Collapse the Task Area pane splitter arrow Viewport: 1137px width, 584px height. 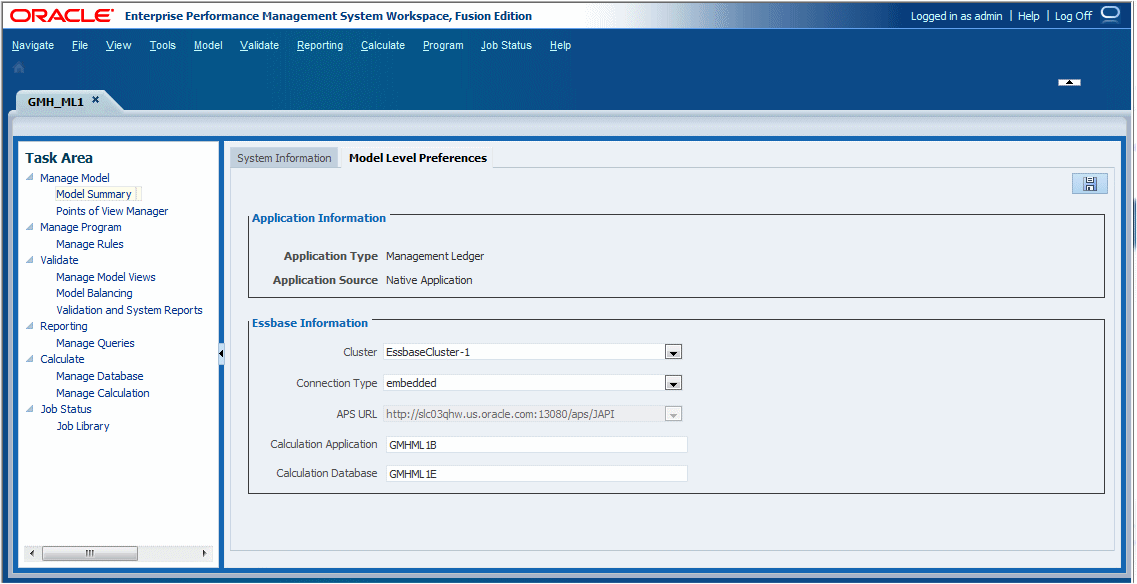click(221, 354)
